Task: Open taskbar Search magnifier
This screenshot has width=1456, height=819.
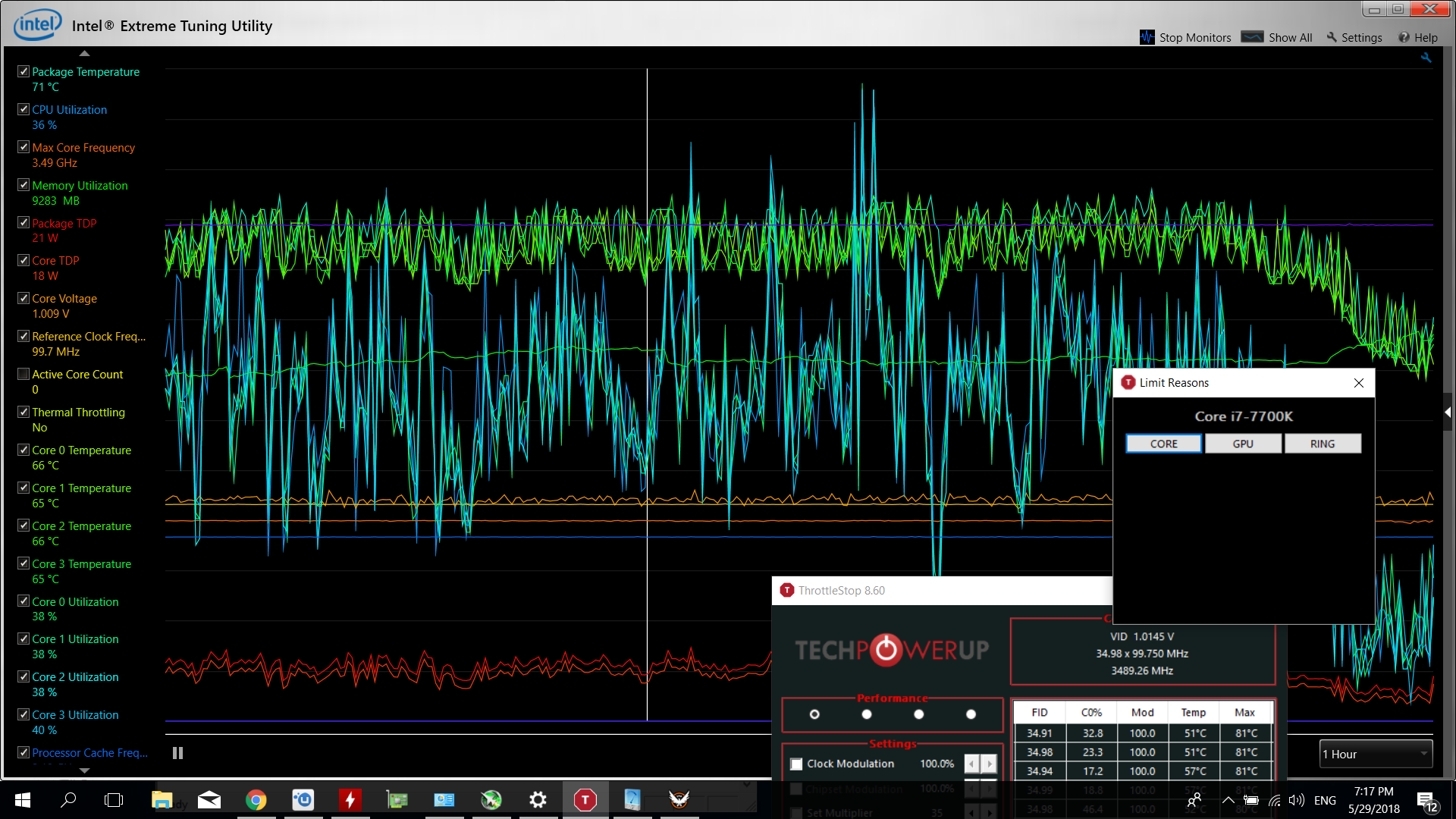Action: (x=68, y=800)
